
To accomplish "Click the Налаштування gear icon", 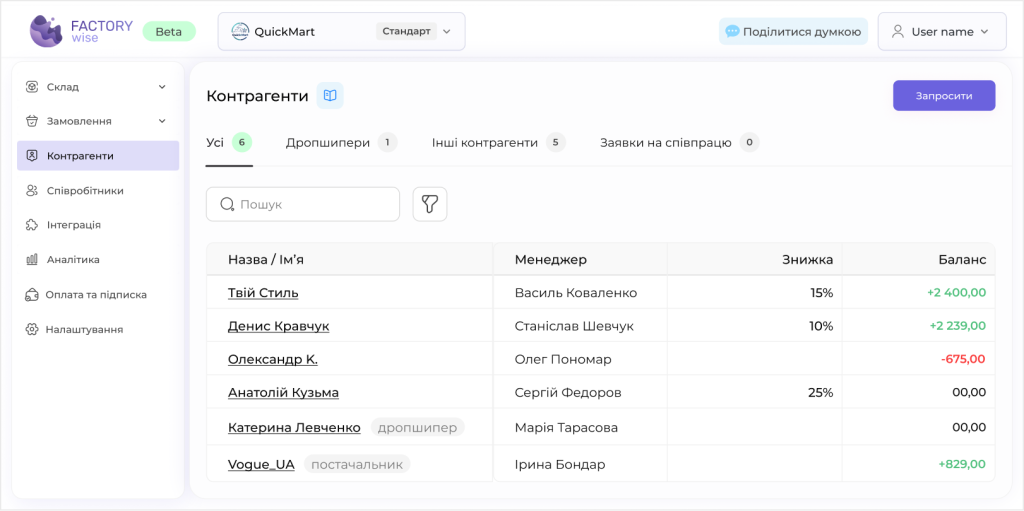I will (x=31, y=329).
